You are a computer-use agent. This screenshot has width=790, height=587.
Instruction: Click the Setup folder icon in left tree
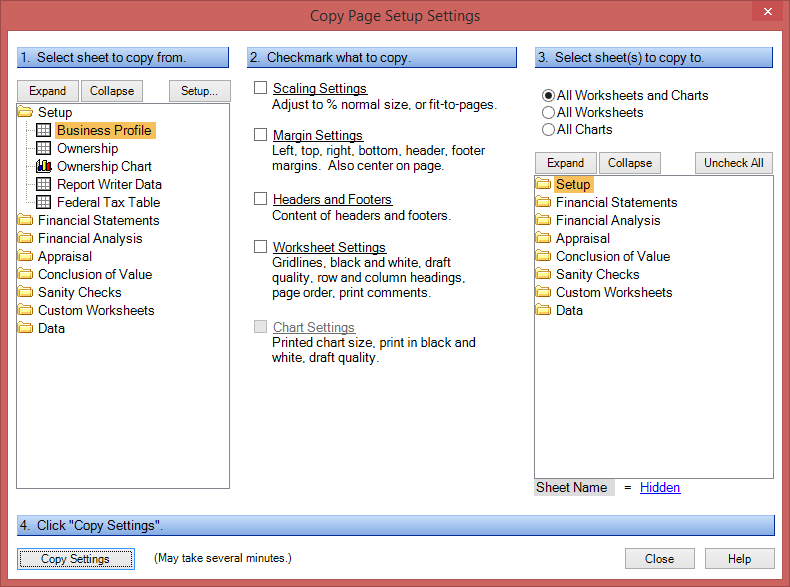pos(25,112)
